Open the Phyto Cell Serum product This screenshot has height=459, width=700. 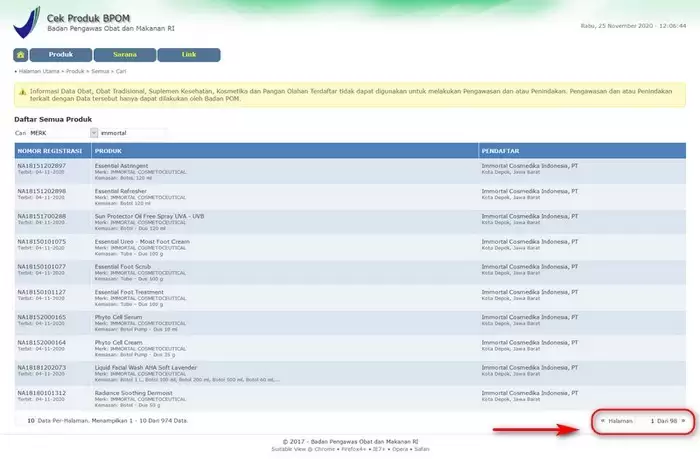118,317
